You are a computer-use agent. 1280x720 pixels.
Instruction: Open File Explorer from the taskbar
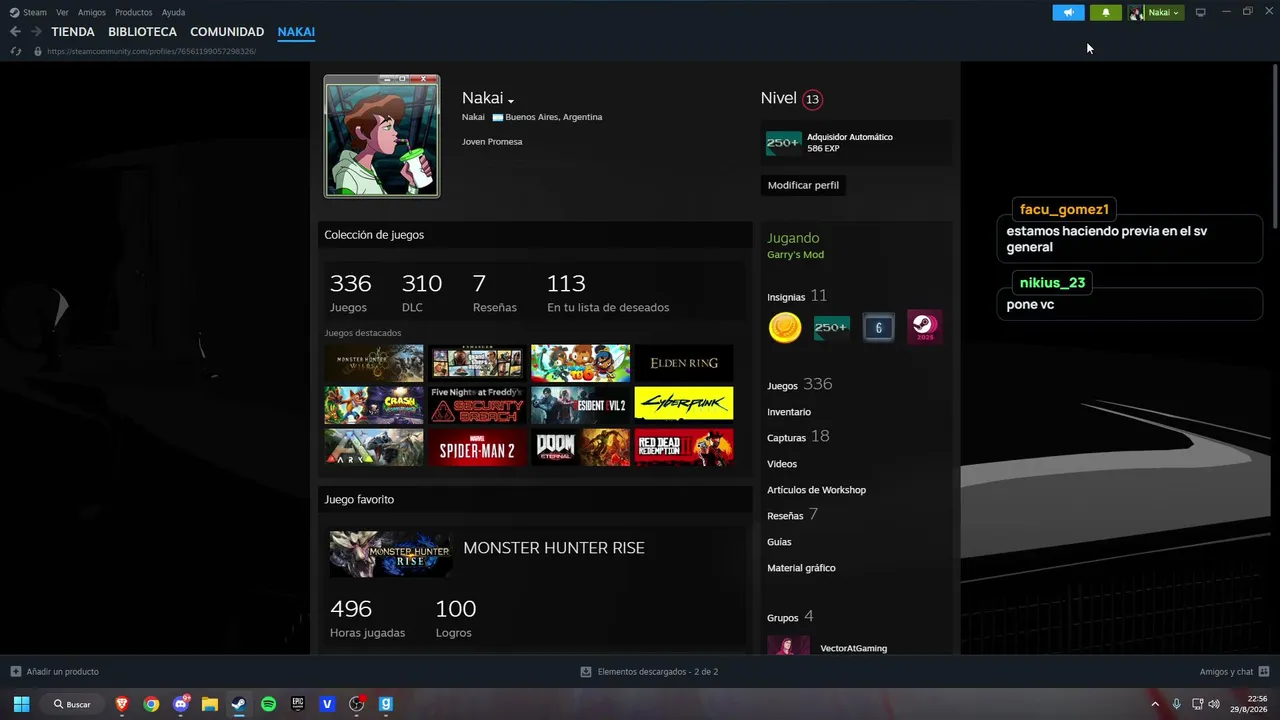210,704
